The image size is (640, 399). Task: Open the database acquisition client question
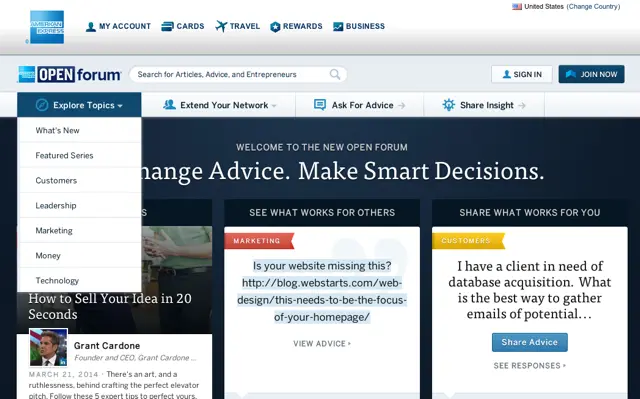pyautogui.click(x=529, y=290)
